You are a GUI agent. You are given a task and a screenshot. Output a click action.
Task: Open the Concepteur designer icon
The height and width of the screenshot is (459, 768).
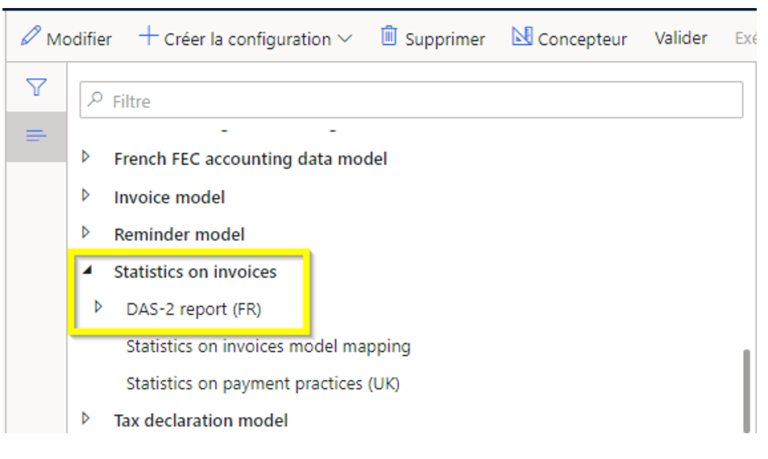pyautogui.click(x=521, y=38)
